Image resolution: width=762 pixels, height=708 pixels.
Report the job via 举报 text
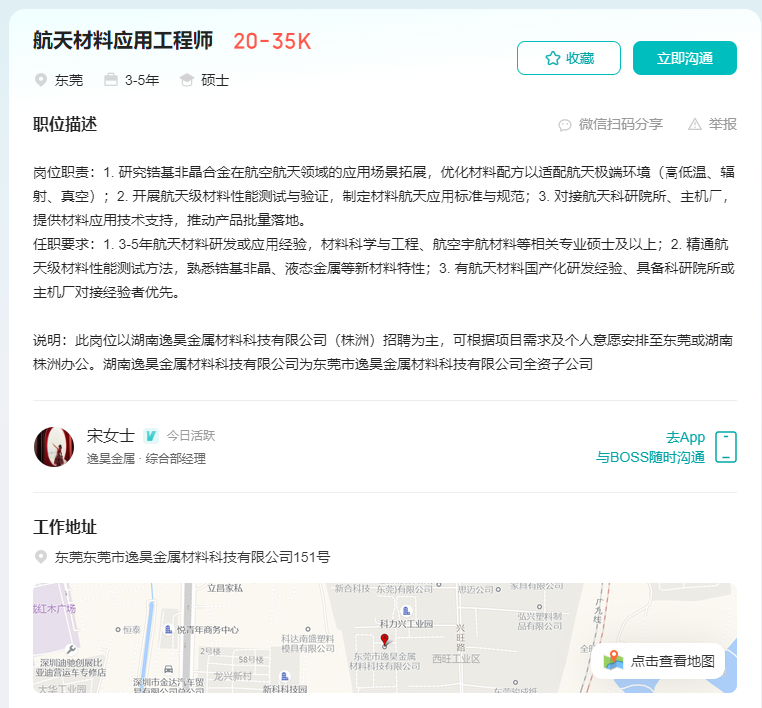[722, 124]
